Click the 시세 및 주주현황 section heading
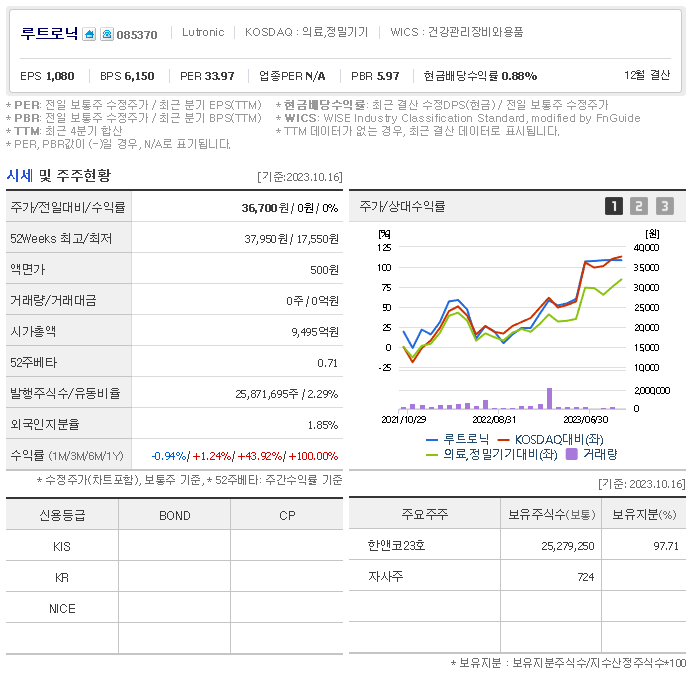This screenshot has height=677, width=692. tap(59, 175)
